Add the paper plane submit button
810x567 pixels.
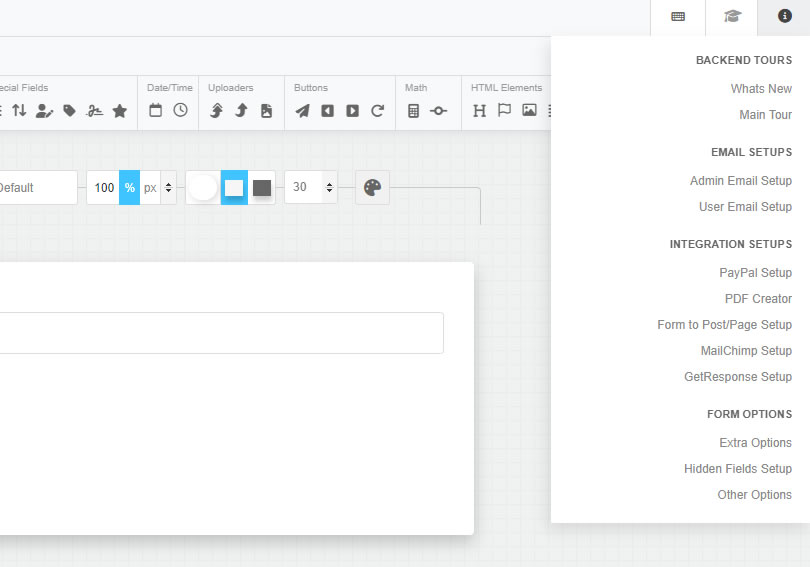coord(303,111)
